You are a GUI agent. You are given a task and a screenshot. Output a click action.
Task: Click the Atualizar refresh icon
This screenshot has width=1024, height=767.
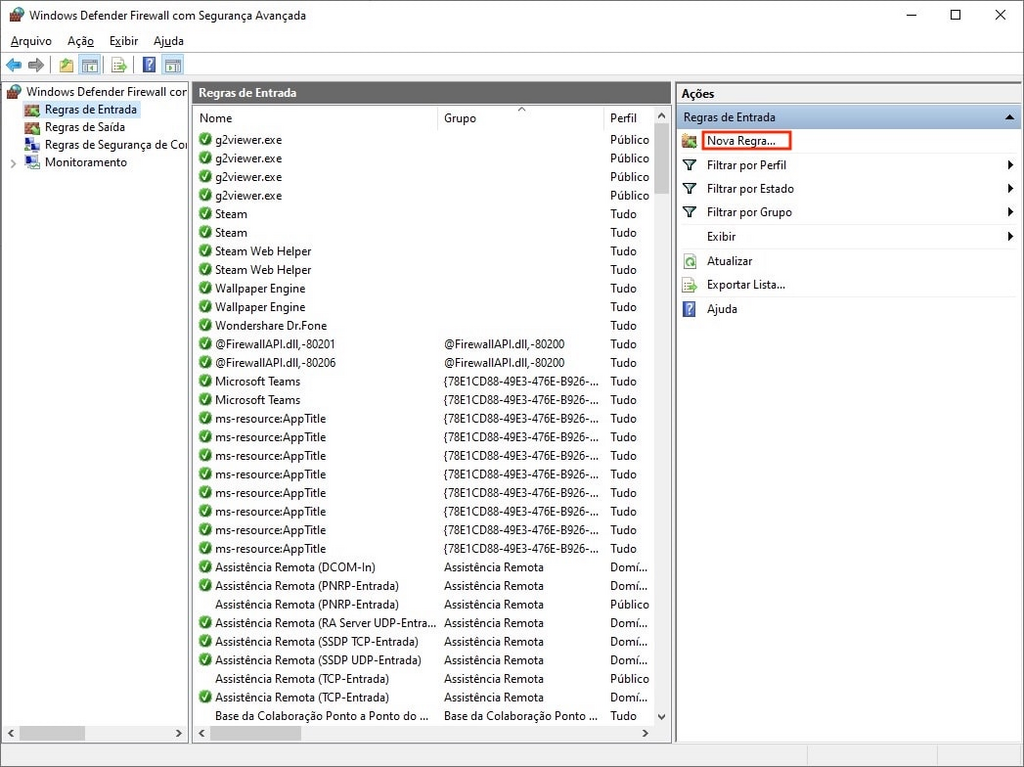(691, 261)
